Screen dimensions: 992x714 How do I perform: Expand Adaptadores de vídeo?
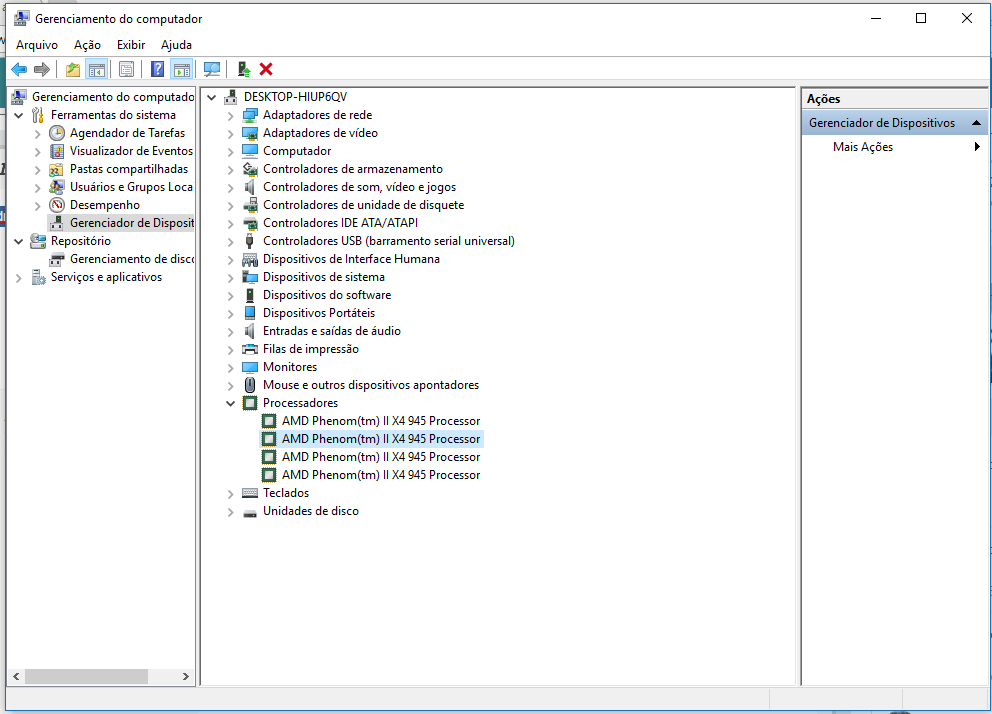pyautogui.click(x=230, y=133)
